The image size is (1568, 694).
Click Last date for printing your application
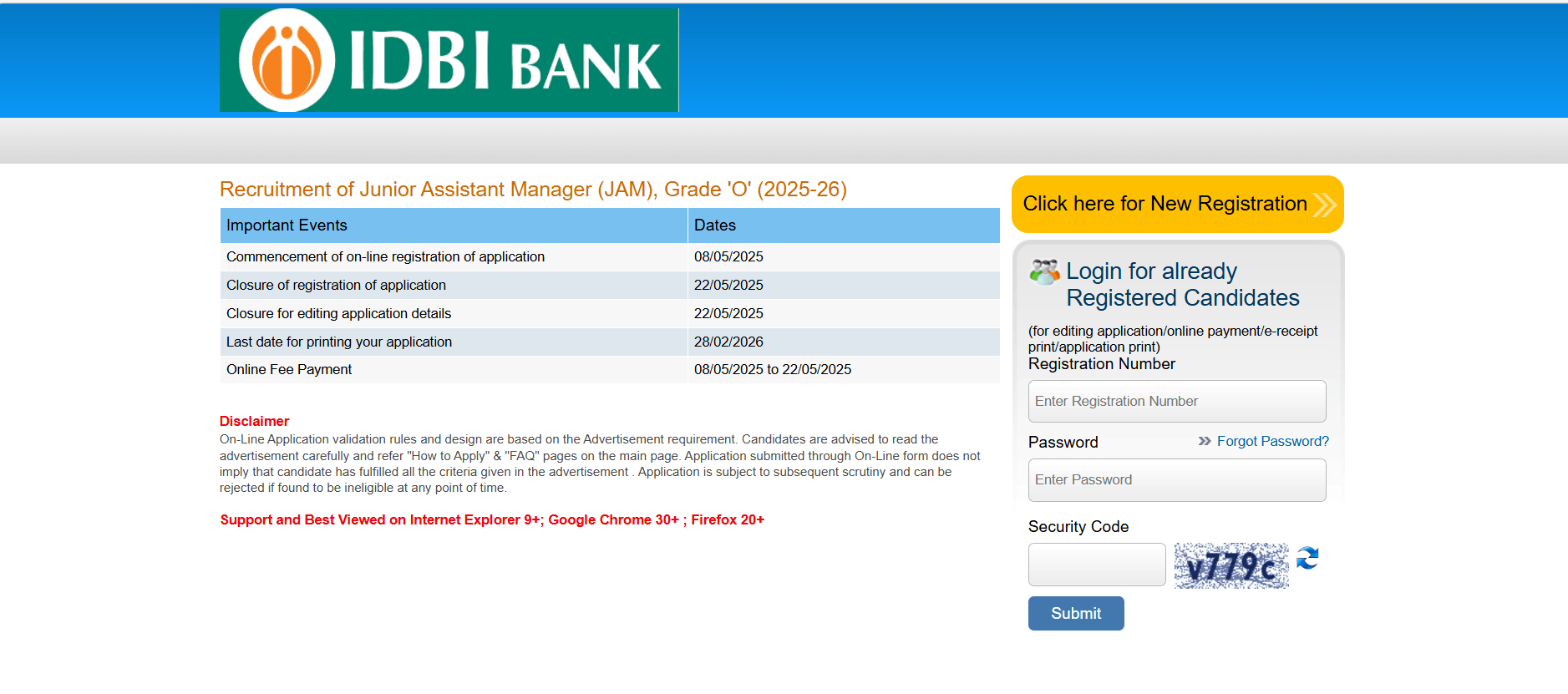point(338,342)
